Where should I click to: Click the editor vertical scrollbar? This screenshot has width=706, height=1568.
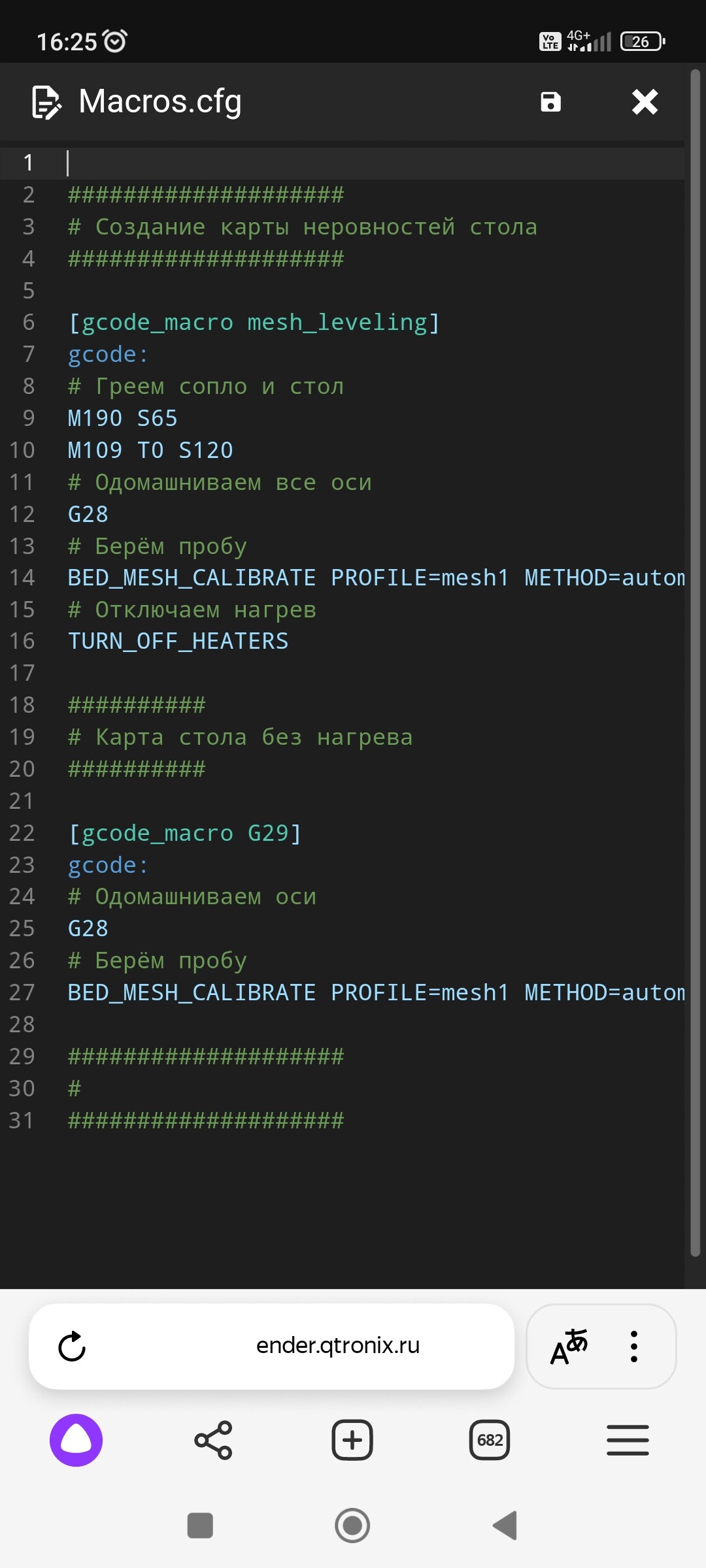point(695,653)
